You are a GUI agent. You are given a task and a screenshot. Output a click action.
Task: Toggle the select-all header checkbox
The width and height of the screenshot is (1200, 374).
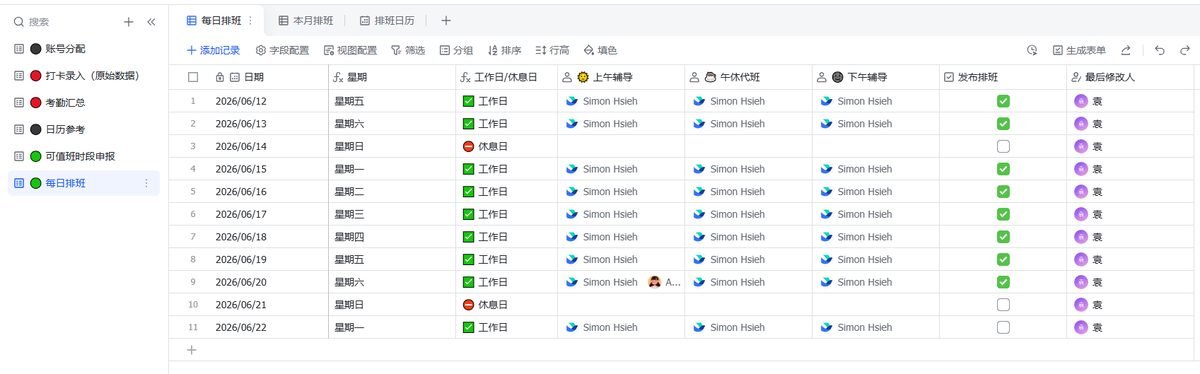tap(193, 77)
